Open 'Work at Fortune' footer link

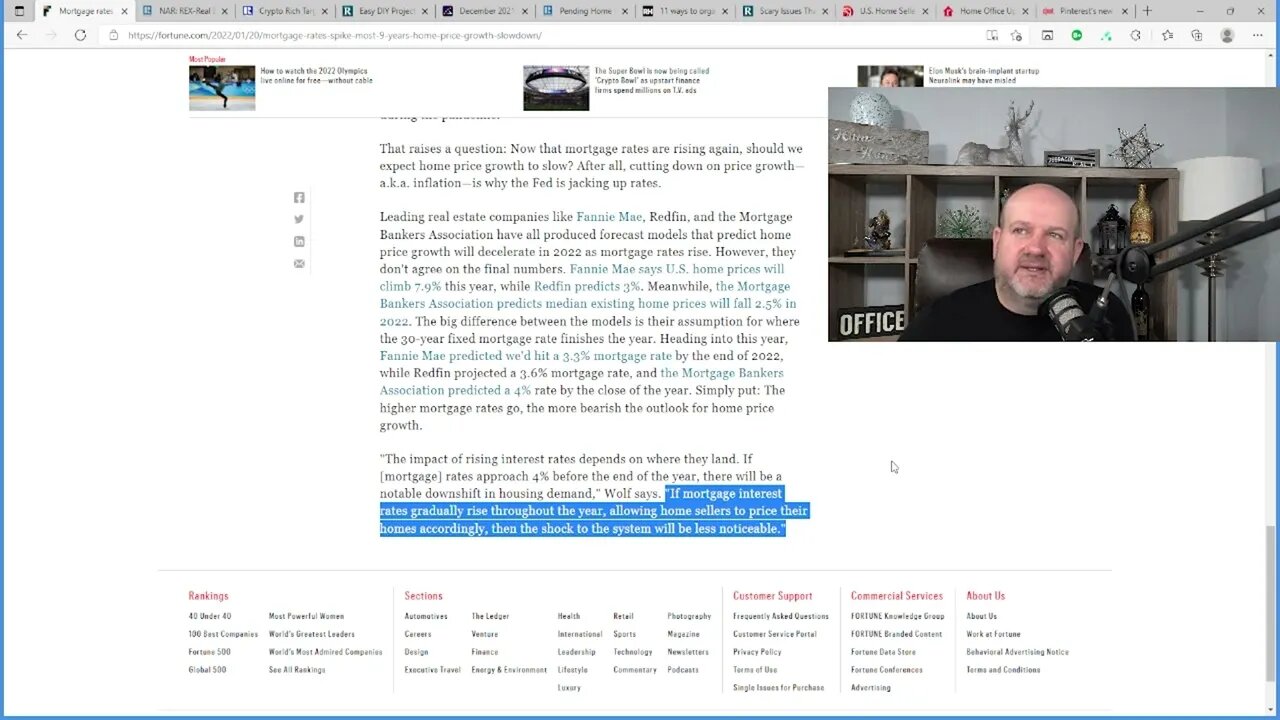tap(994, 634)
